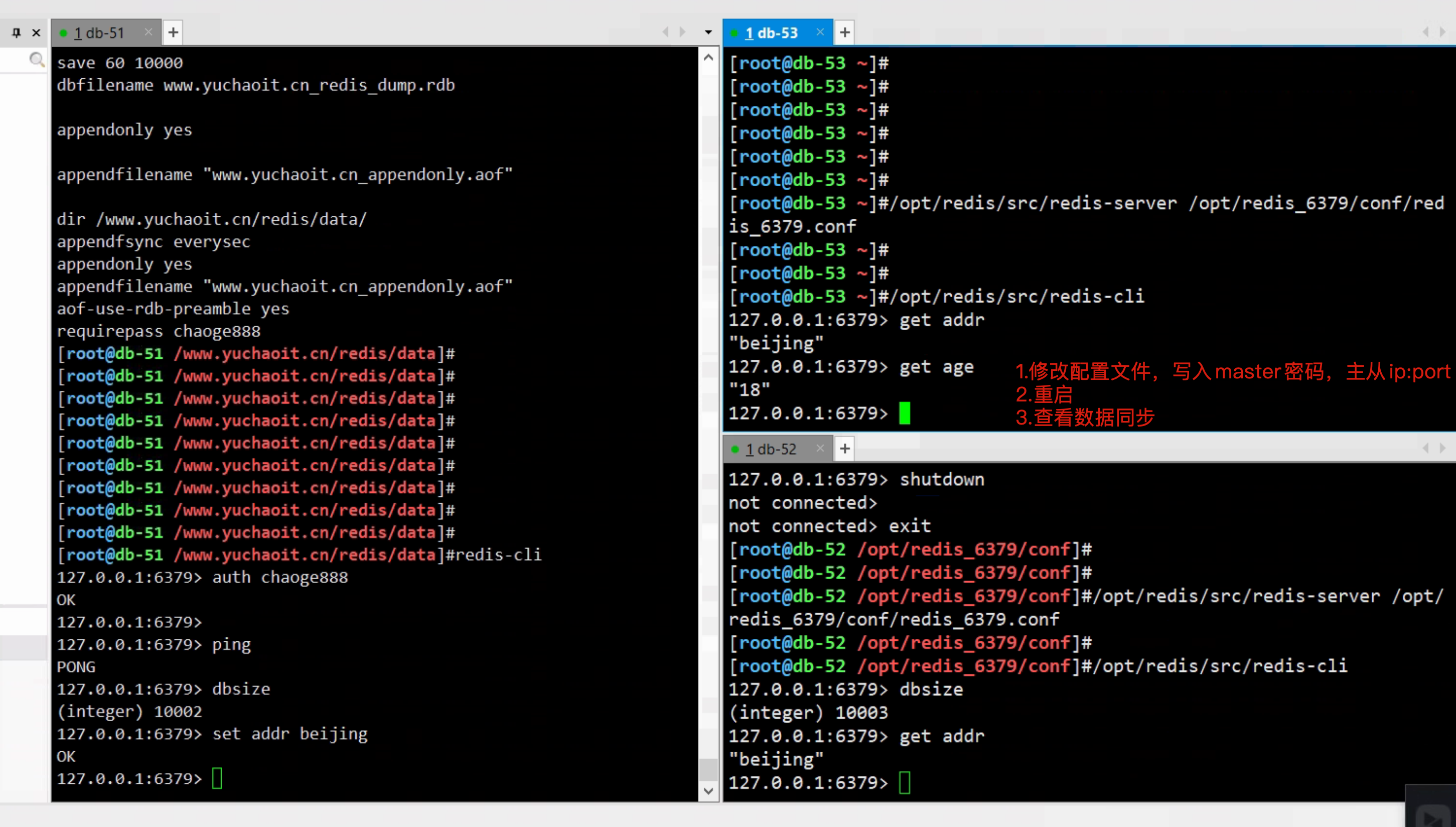Switch to the db-53 tab
Screen dimensions: 1456x827
pyautogui.click(x=771, y=33)
